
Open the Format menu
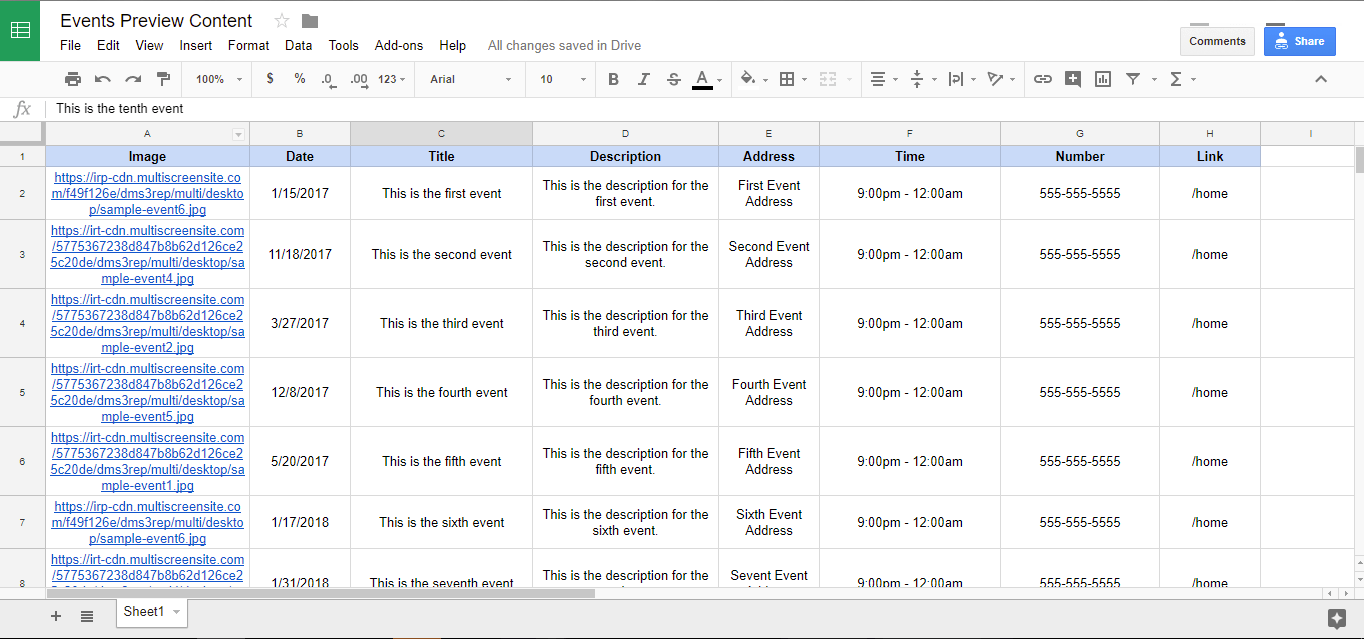point(248,45)
